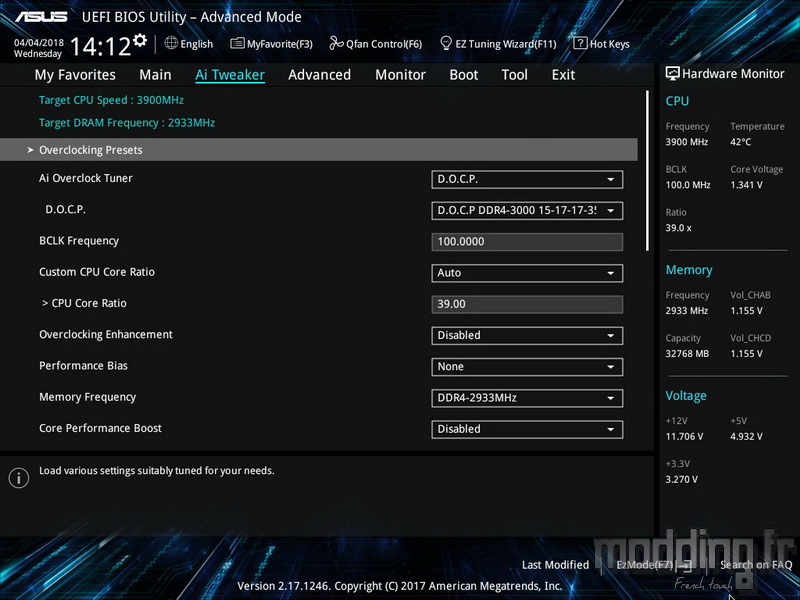The image size is (800, 600).
Task: Open the Ai Overclock Tuner dropdown
Action: pyautogui.click(x=527, y=180)
